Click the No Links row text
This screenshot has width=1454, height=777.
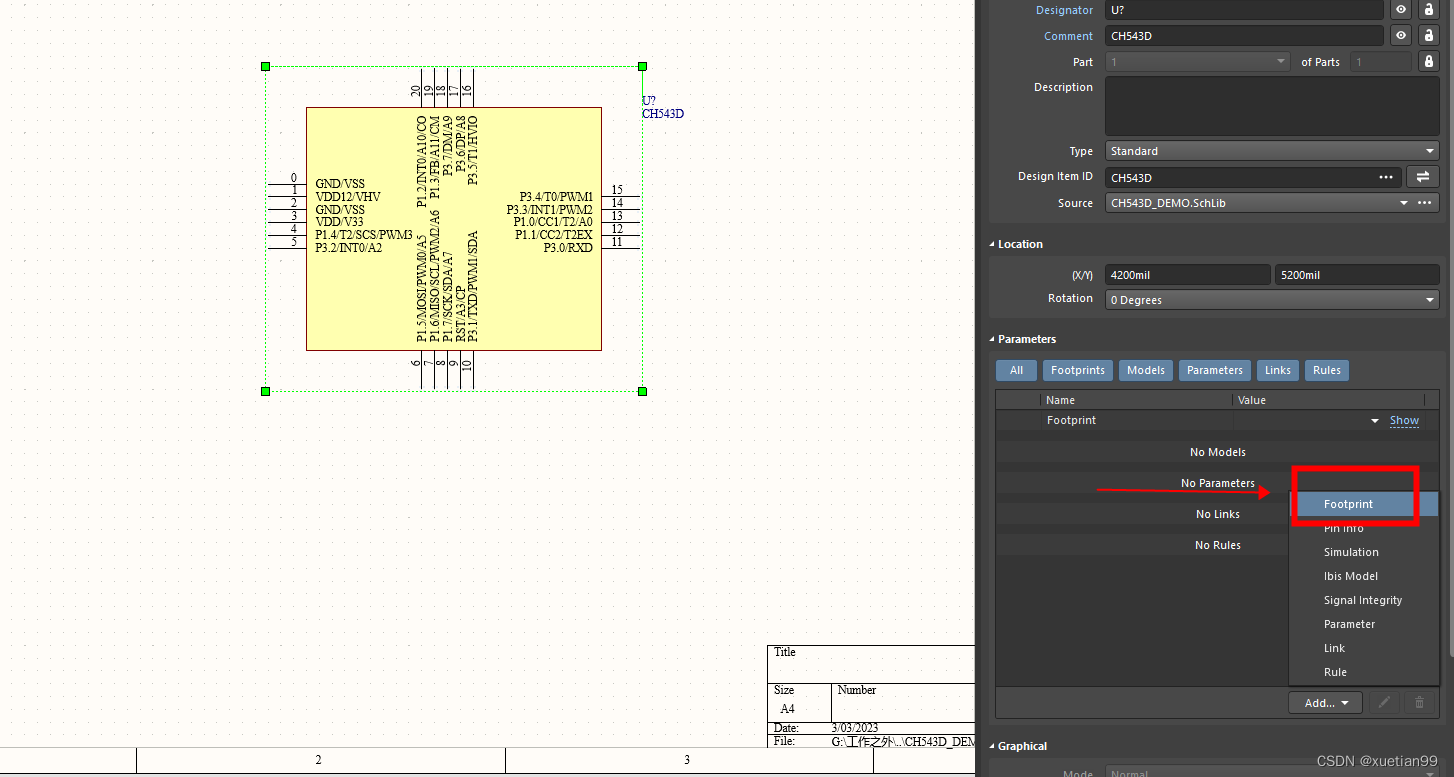click(1217, 514)
